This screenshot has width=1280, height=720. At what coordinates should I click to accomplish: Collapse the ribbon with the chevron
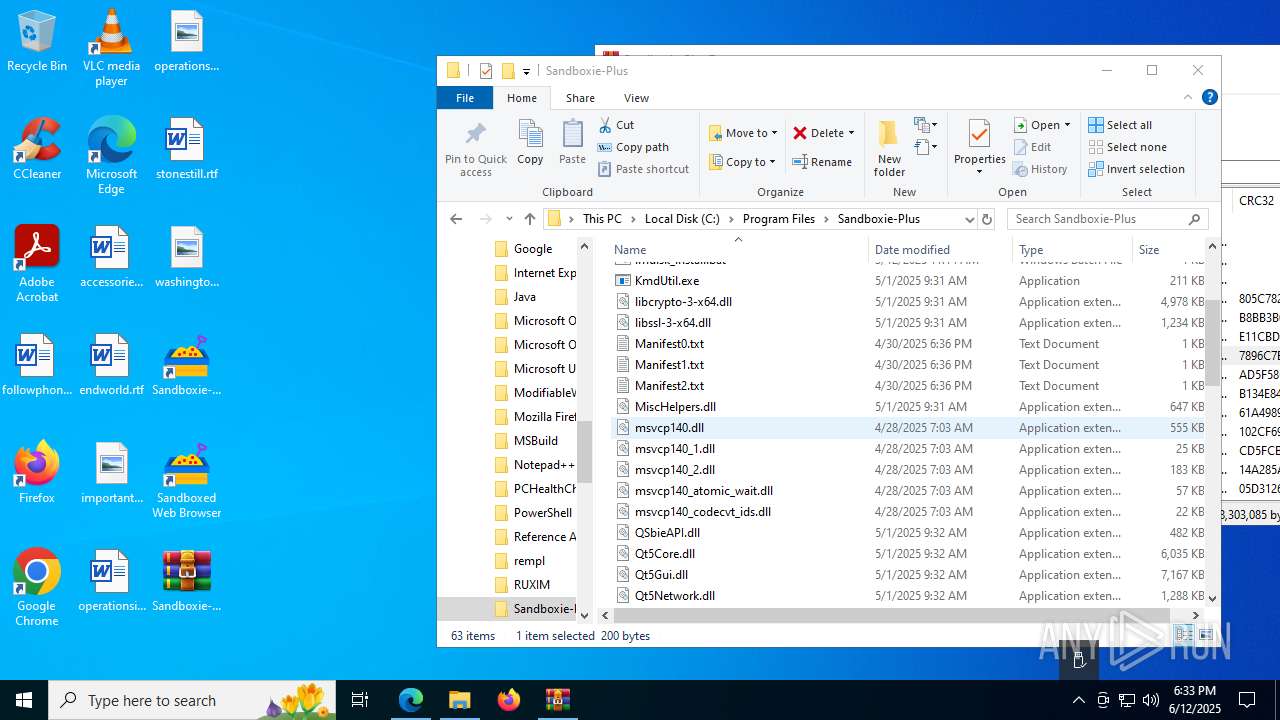[x=1188, y=97]
